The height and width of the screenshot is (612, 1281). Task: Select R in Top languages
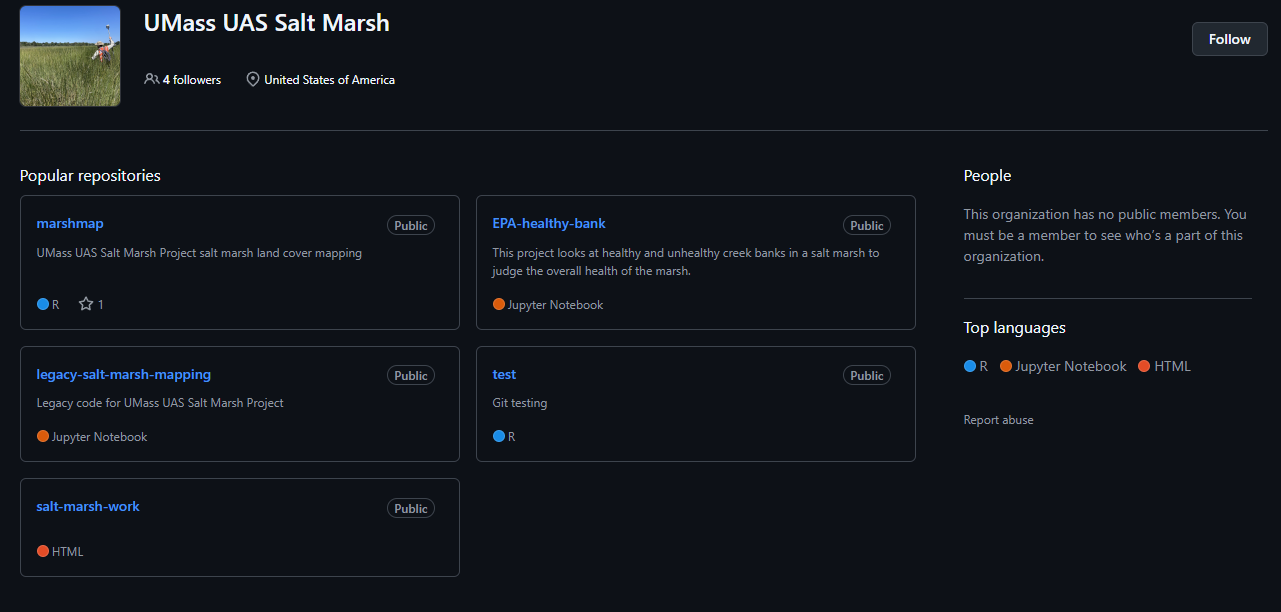click(x=976, y=366)
